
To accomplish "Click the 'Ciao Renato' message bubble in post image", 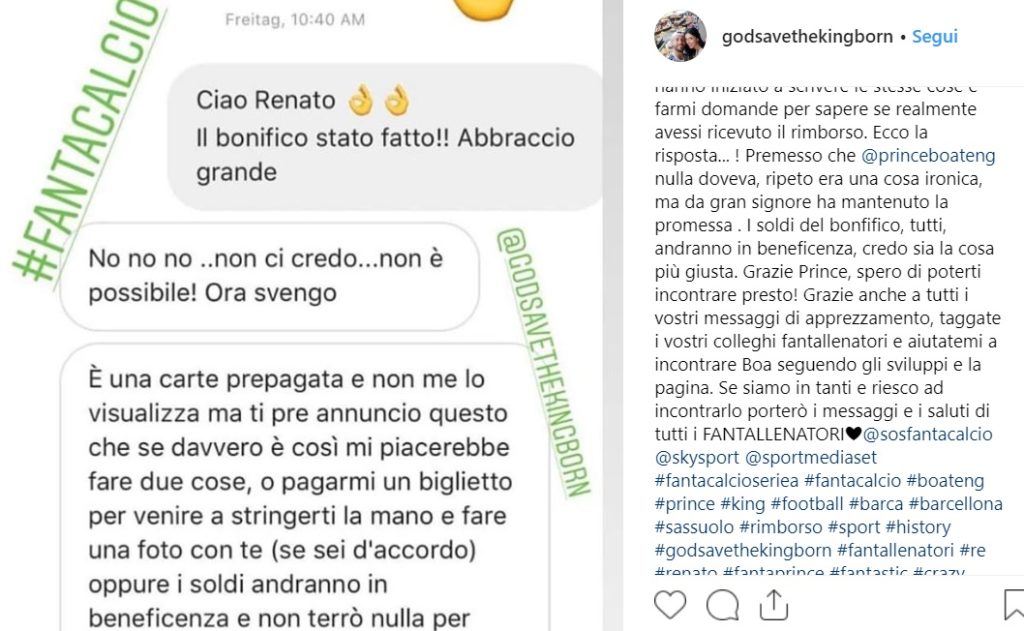I will [385, 137].
